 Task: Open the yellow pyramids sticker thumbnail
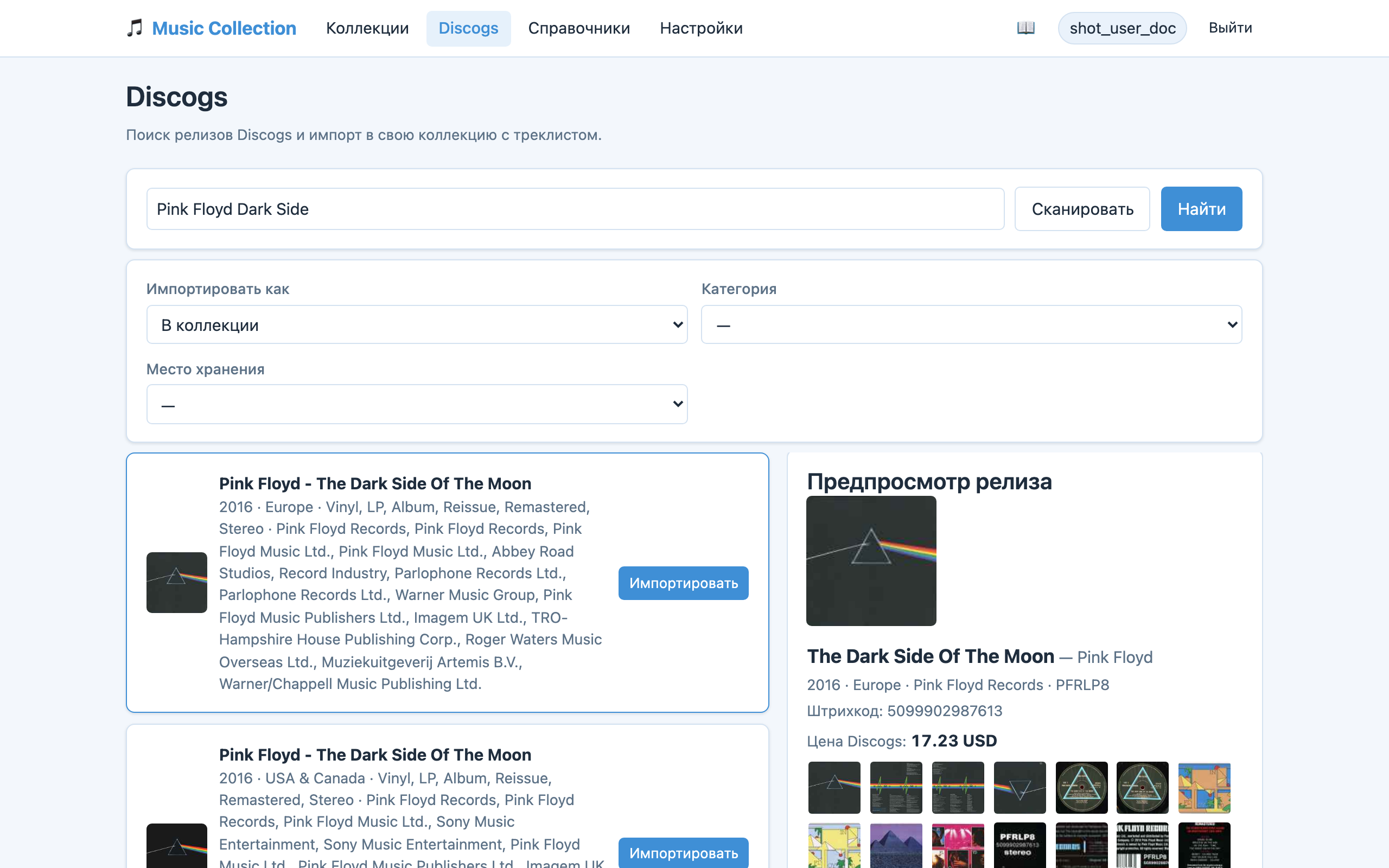(x=834, y=846)
